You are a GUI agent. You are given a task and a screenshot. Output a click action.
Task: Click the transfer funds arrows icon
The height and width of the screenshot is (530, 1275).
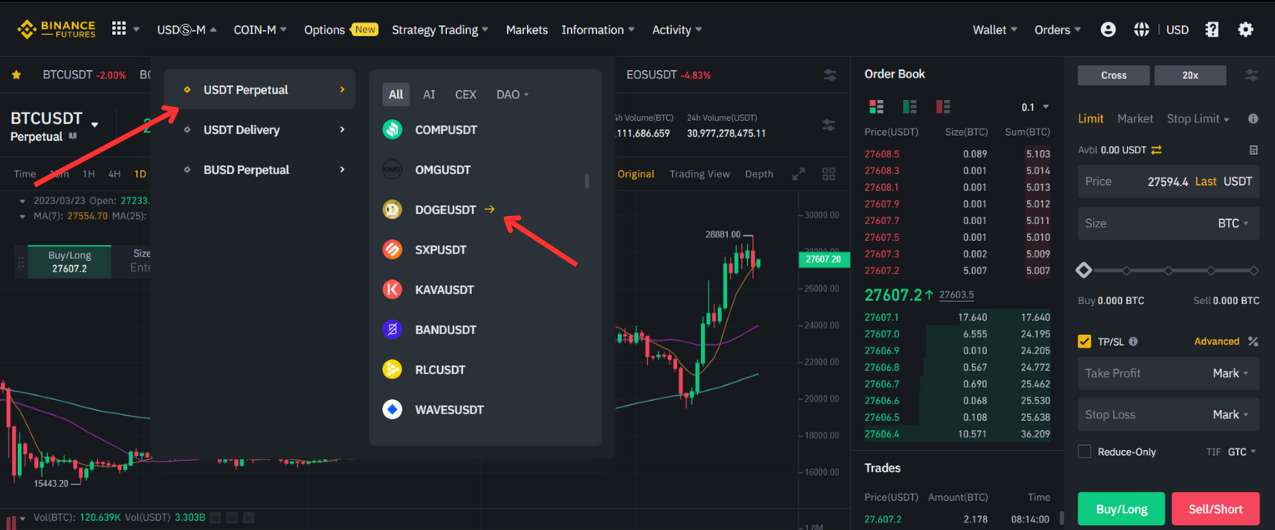[x=1157, y=150]
